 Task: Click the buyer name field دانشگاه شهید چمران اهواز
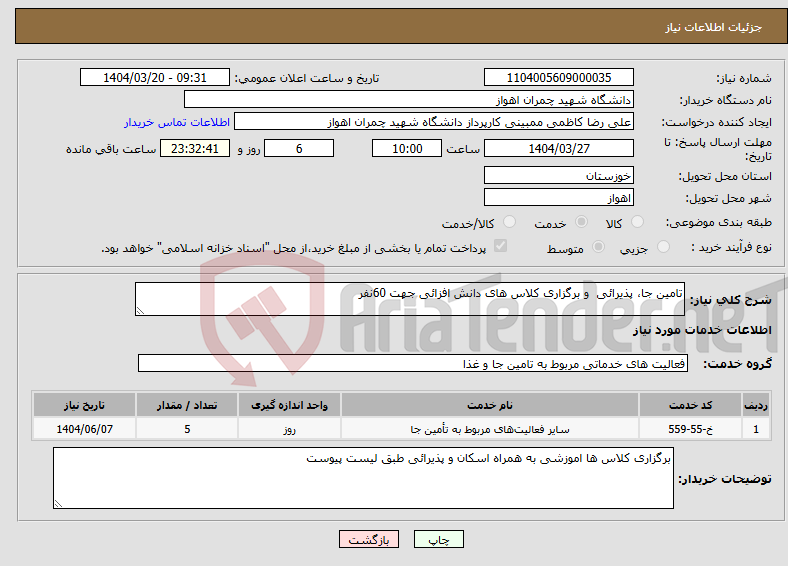pyautogui.click(x=409, y=100)
